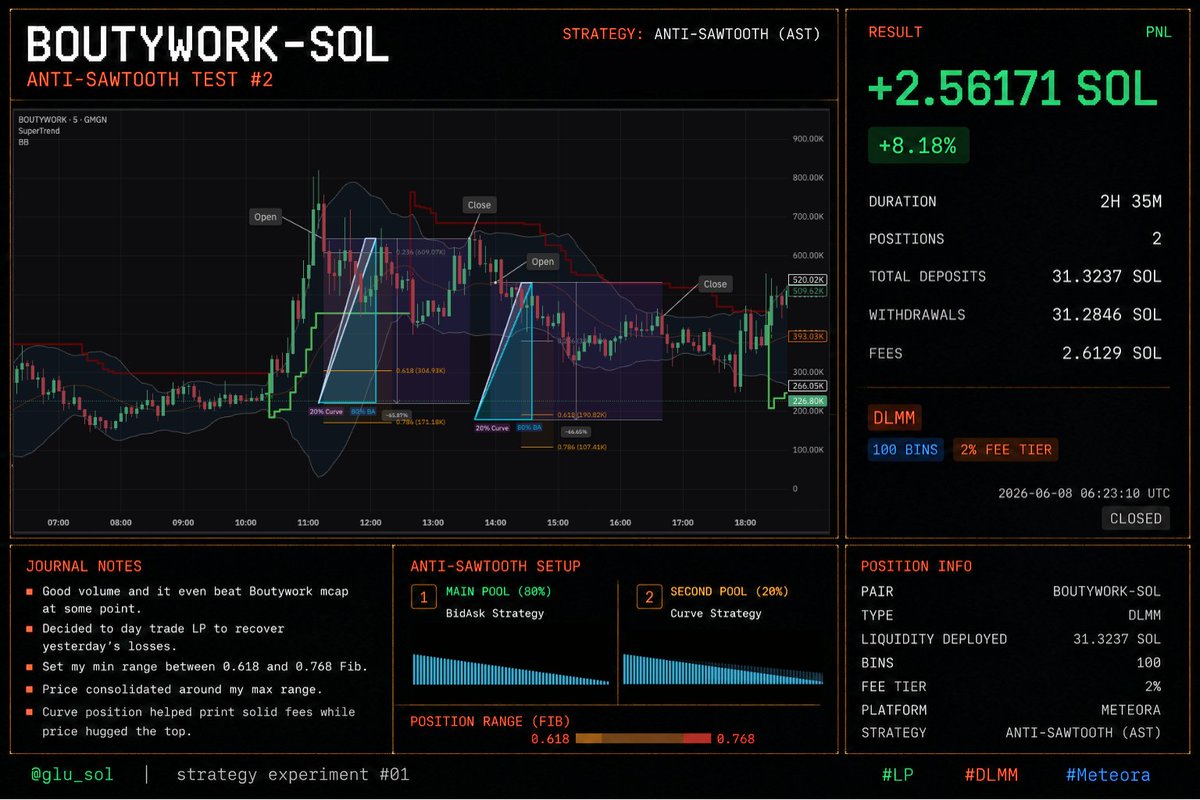Click the 11:00 time axis label
Viewport: 1200px width, 800px height.
pyautogui.click(x=308, y=523)
